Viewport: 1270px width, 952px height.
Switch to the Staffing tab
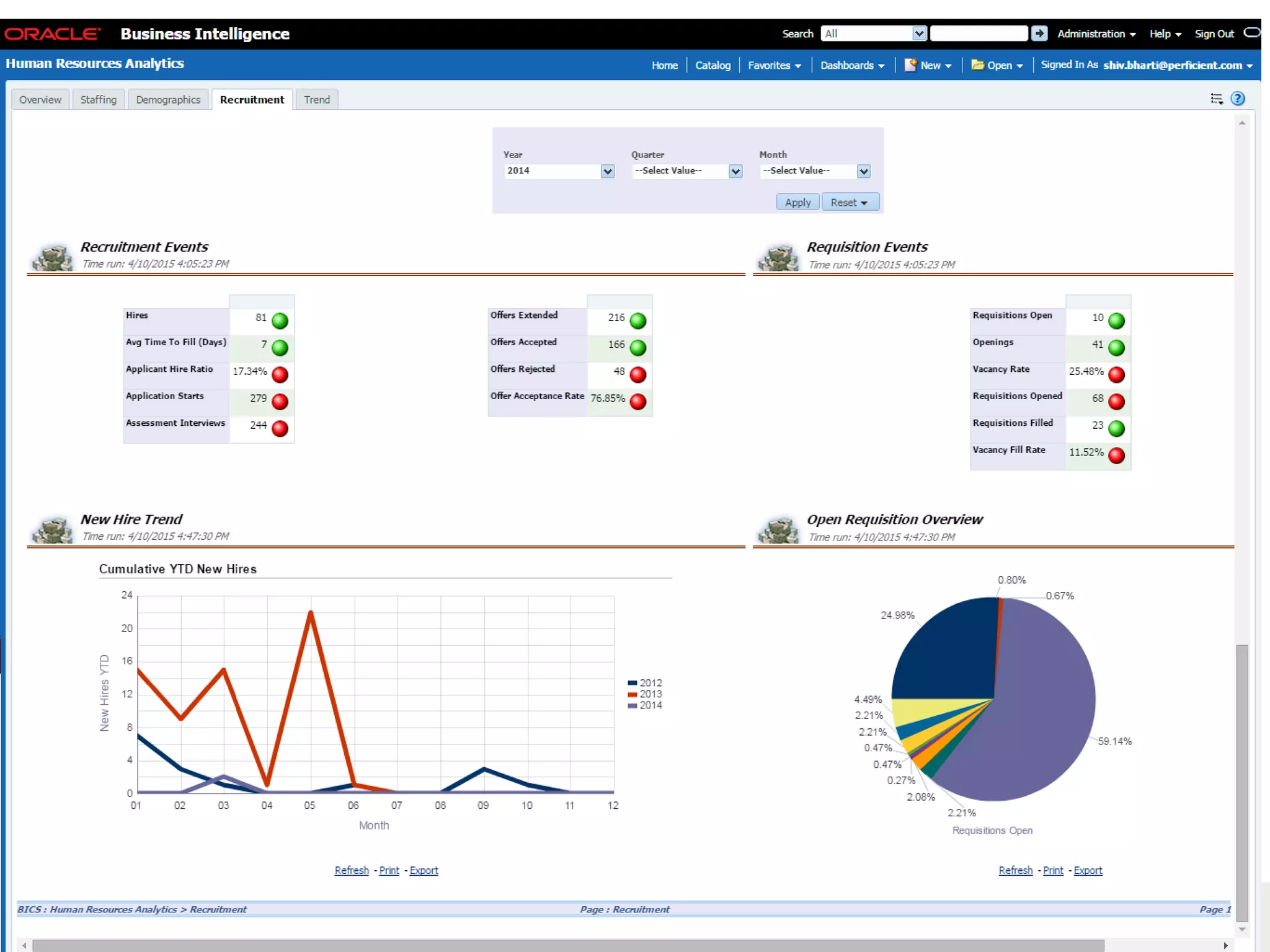pos(98,100)
